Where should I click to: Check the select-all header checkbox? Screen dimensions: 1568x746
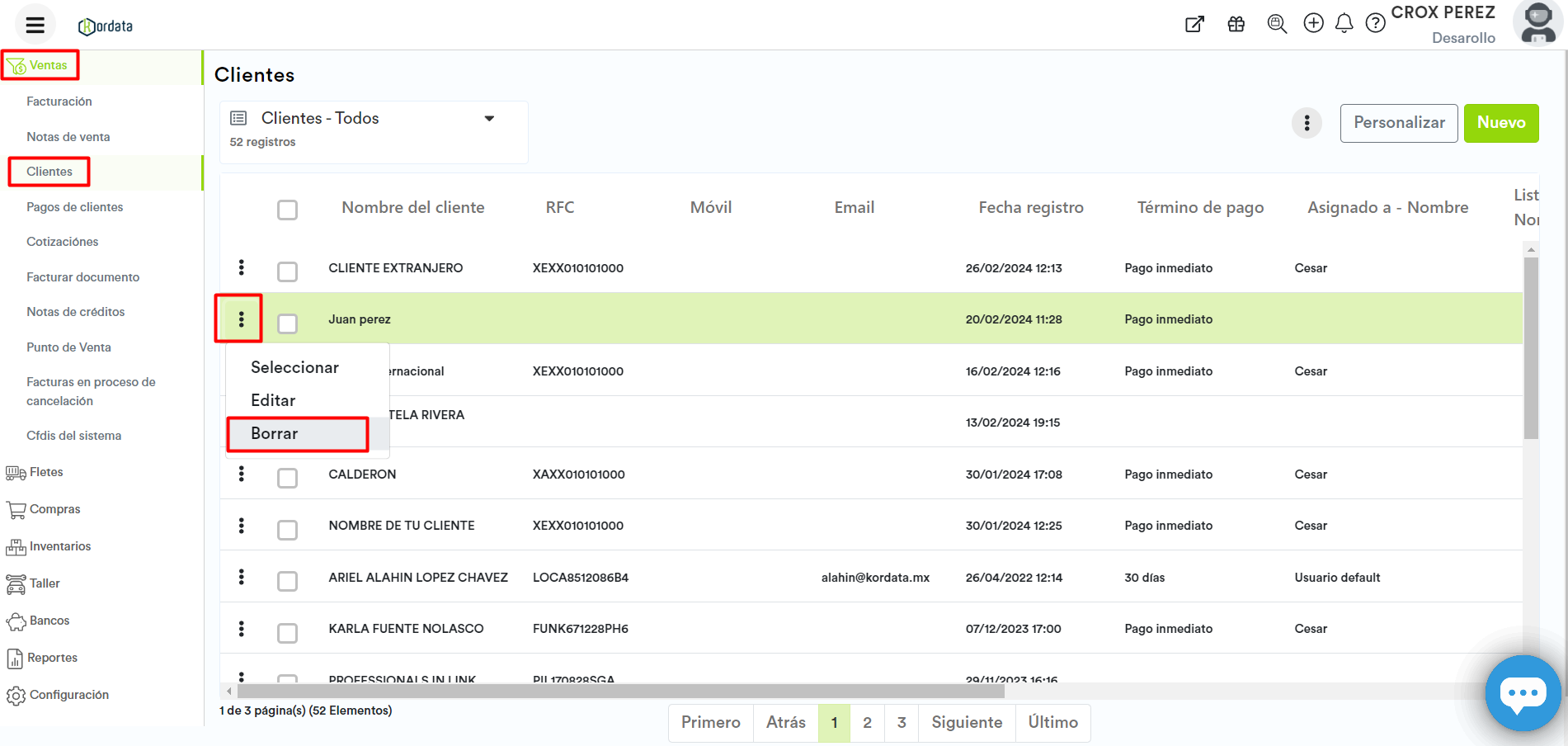coord(287,210)
